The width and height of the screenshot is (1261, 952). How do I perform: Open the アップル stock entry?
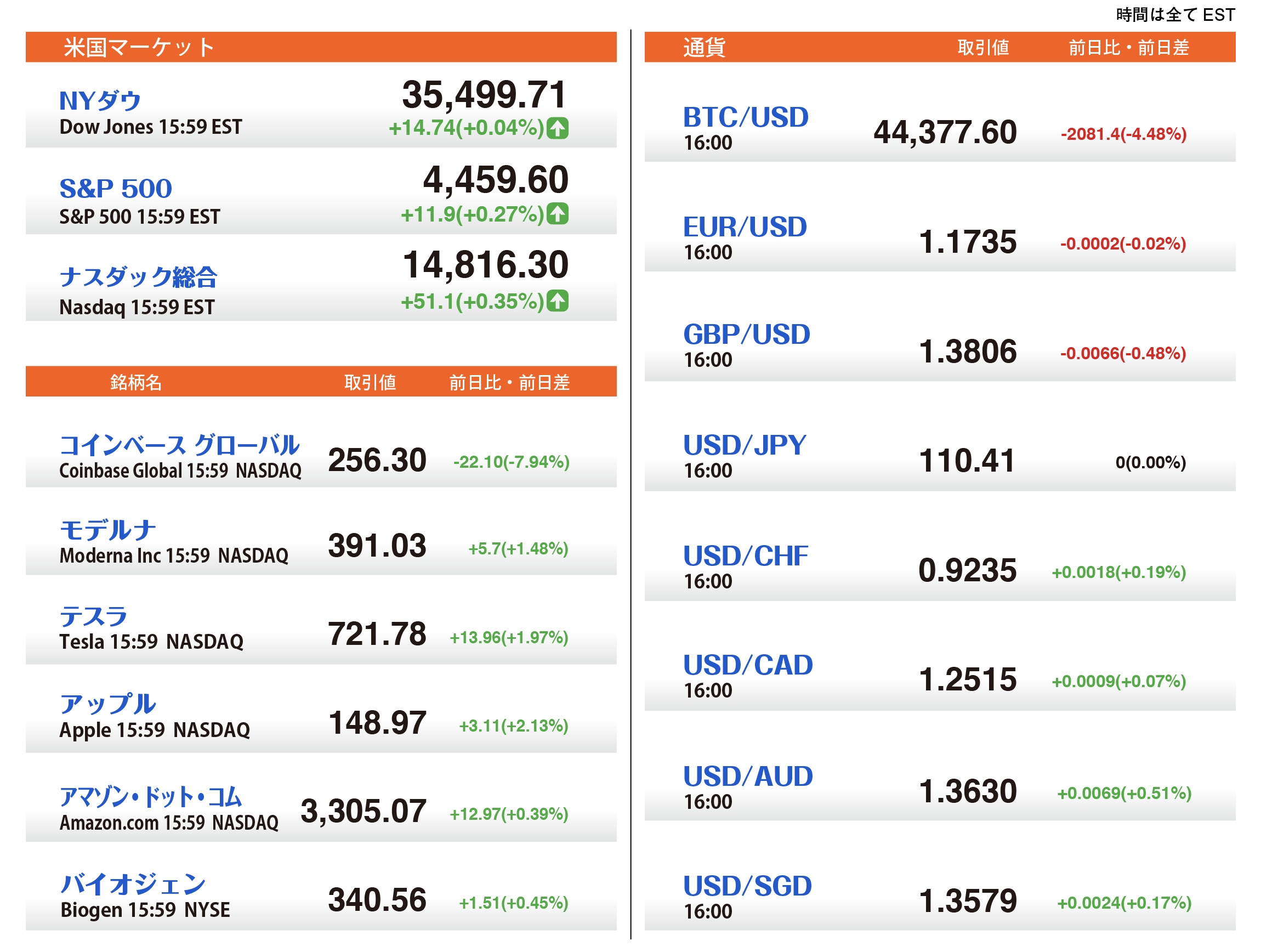[108, 704]
